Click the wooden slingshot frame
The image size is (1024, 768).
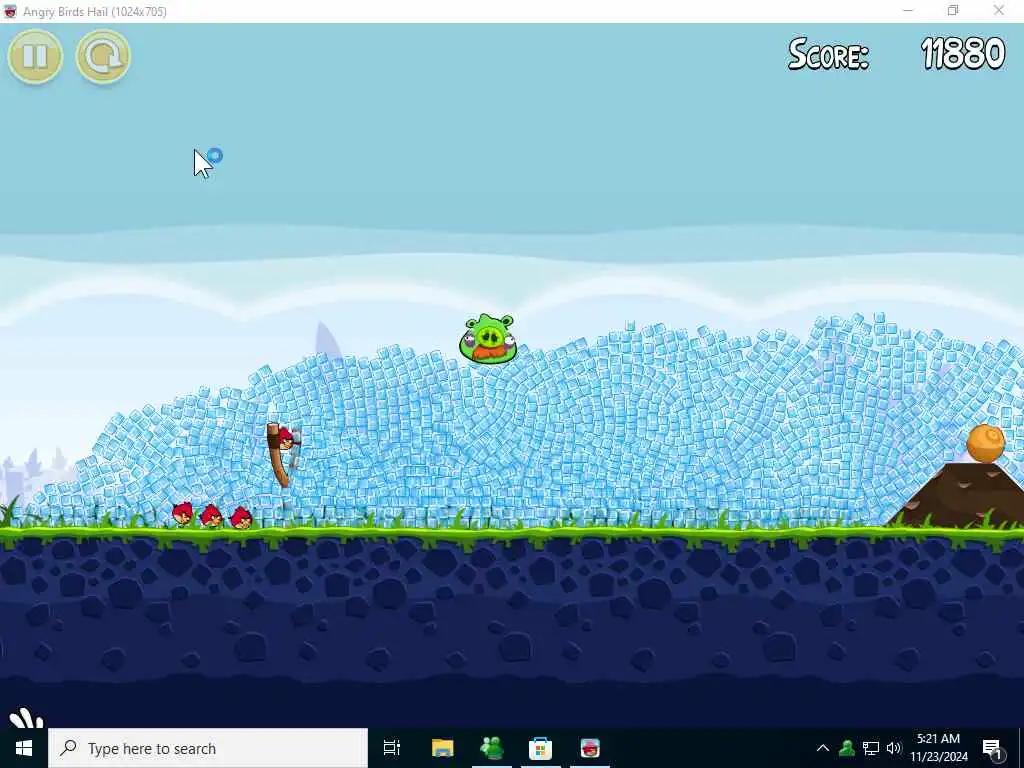click(x=279, y=457)
